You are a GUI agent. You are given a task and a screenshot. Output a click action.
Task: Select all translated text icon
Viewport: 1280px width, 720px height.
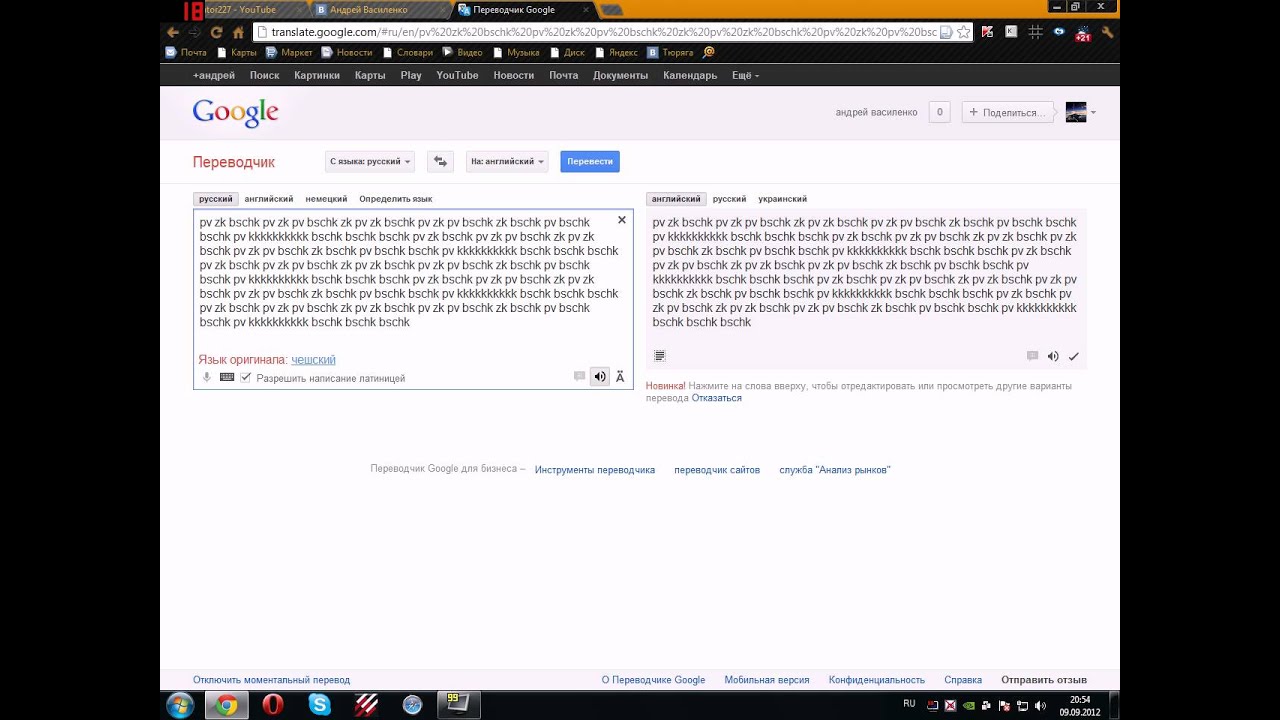point(660,356)
